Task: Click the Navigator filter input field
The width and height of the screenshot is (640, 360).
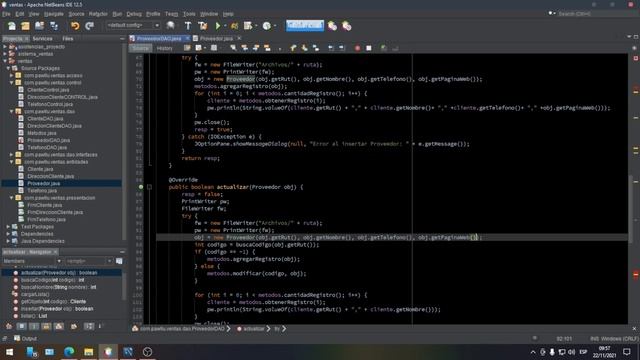Action: click(89, 261)
